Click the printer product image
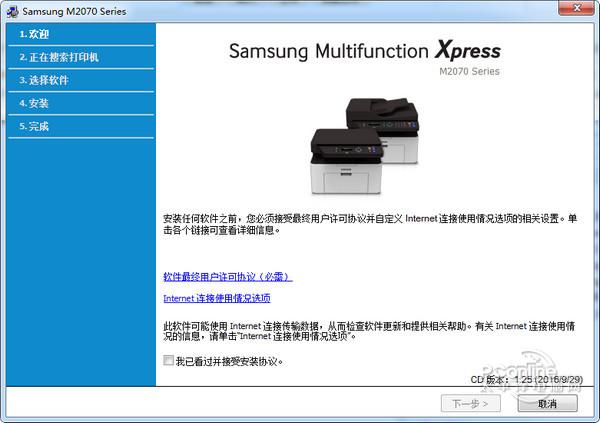 coord(365,145)
